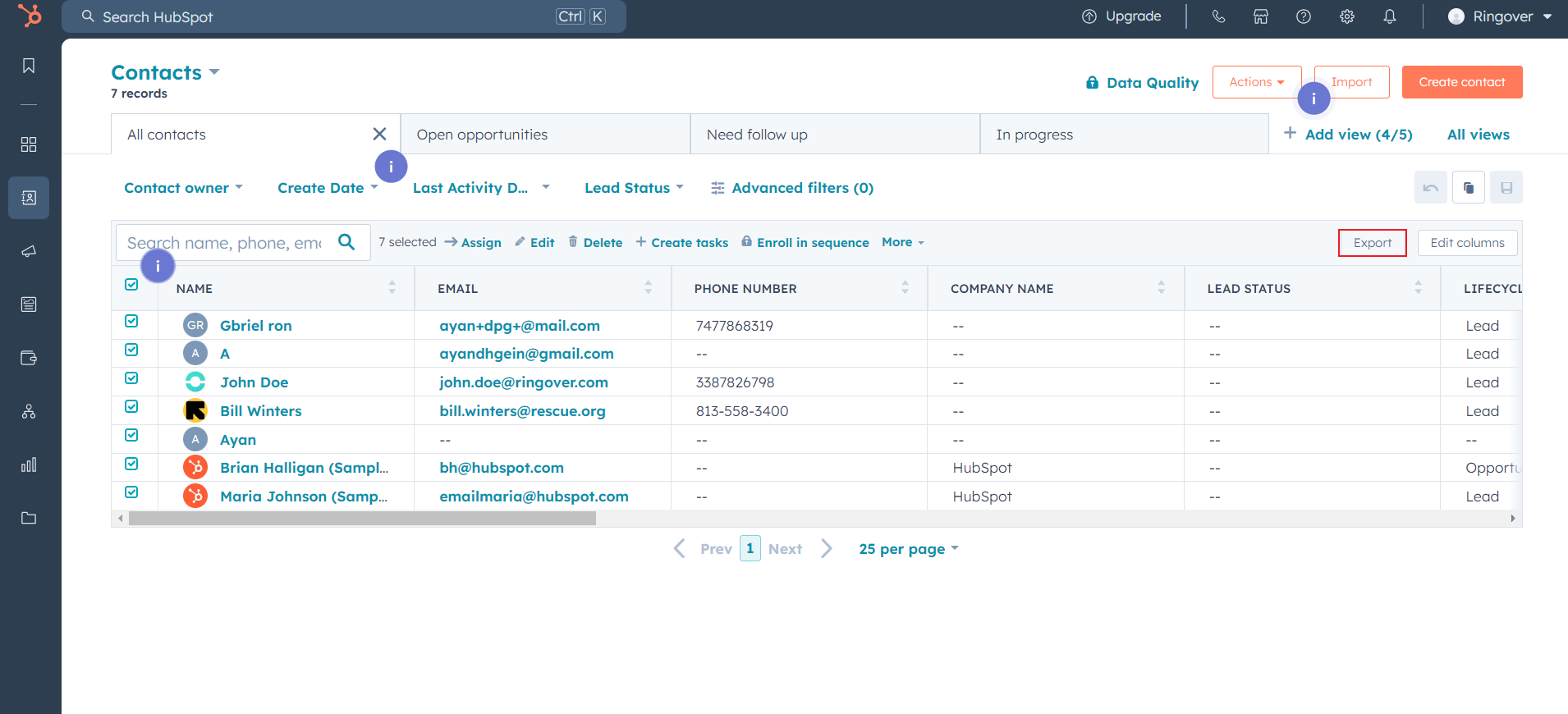This screenshot has width=1568, height=714.
Task: Sort by the PHONE NUMBER column arrows
Action: (x=905, y=287)
